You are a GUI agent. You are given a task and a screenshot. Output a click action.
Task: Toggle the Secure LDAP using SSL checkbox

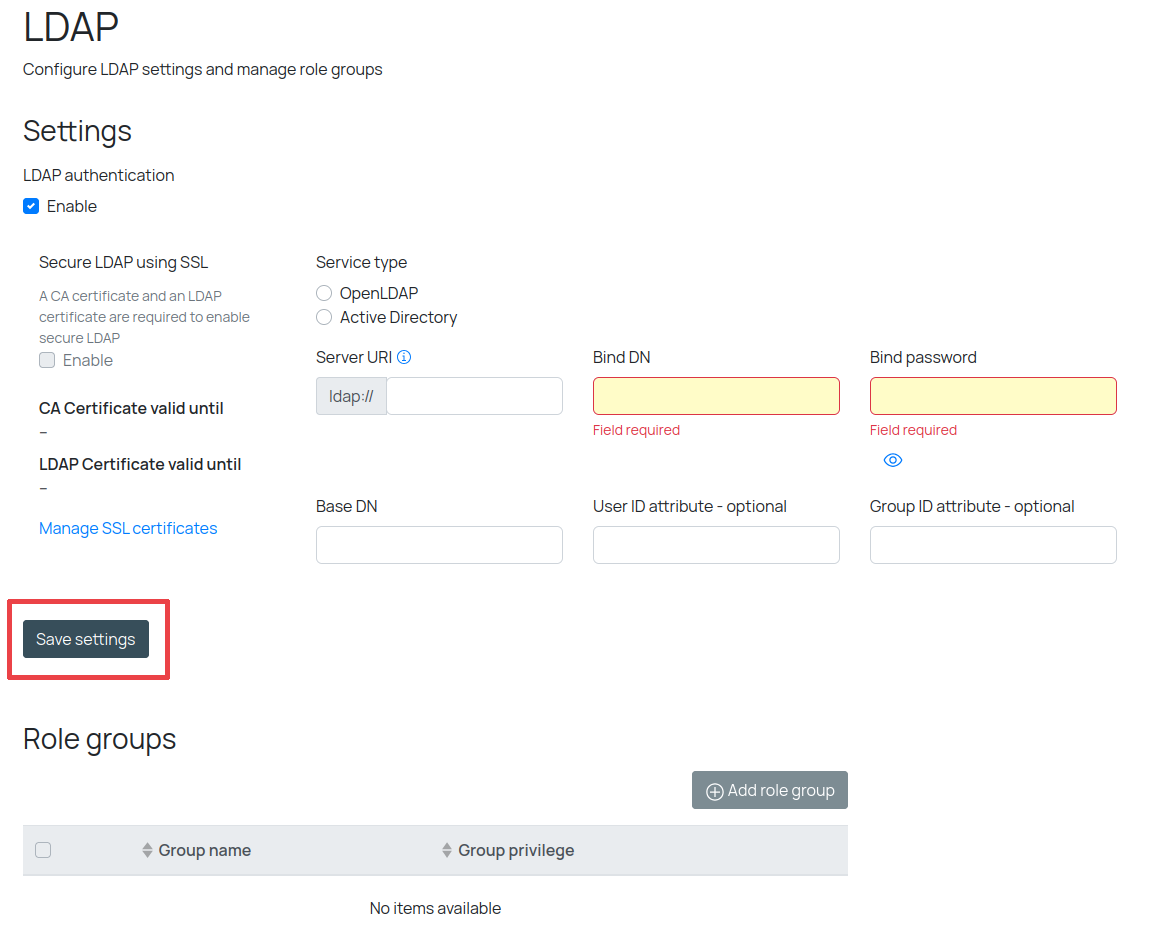pos(47,360)
